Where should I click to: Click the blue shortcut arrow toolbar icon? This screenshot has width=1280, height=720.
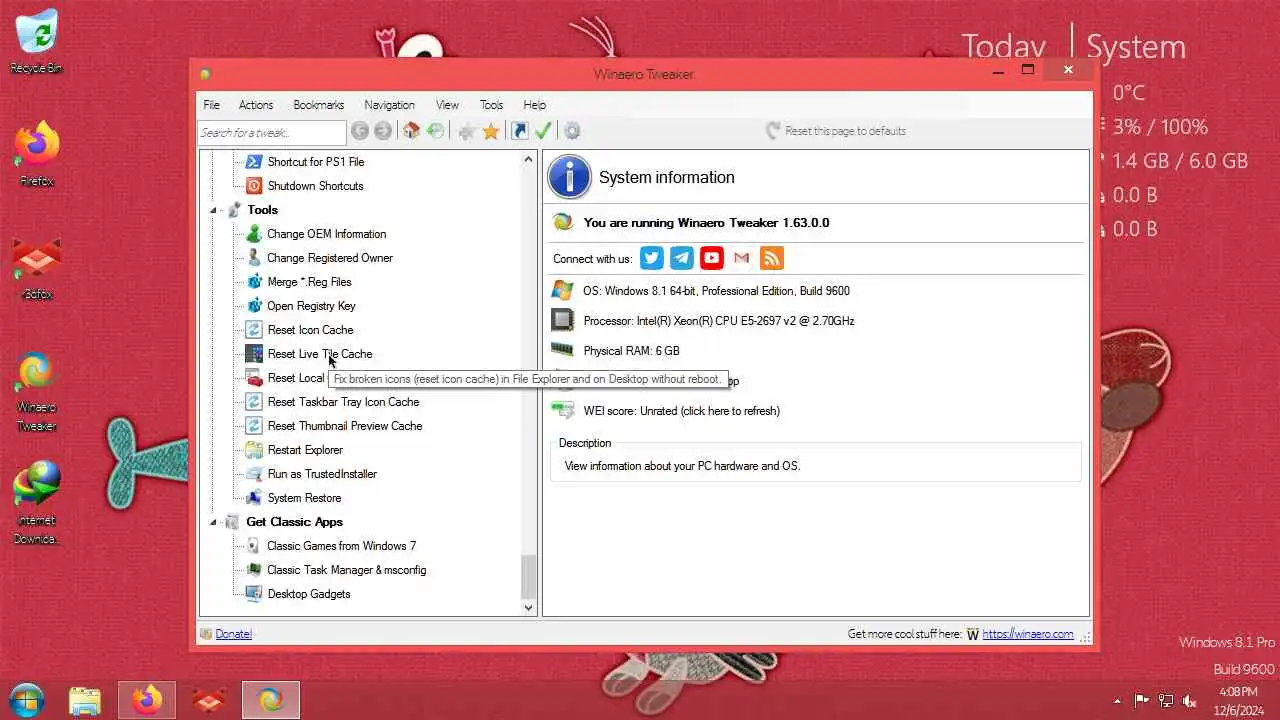coord(519,131)
